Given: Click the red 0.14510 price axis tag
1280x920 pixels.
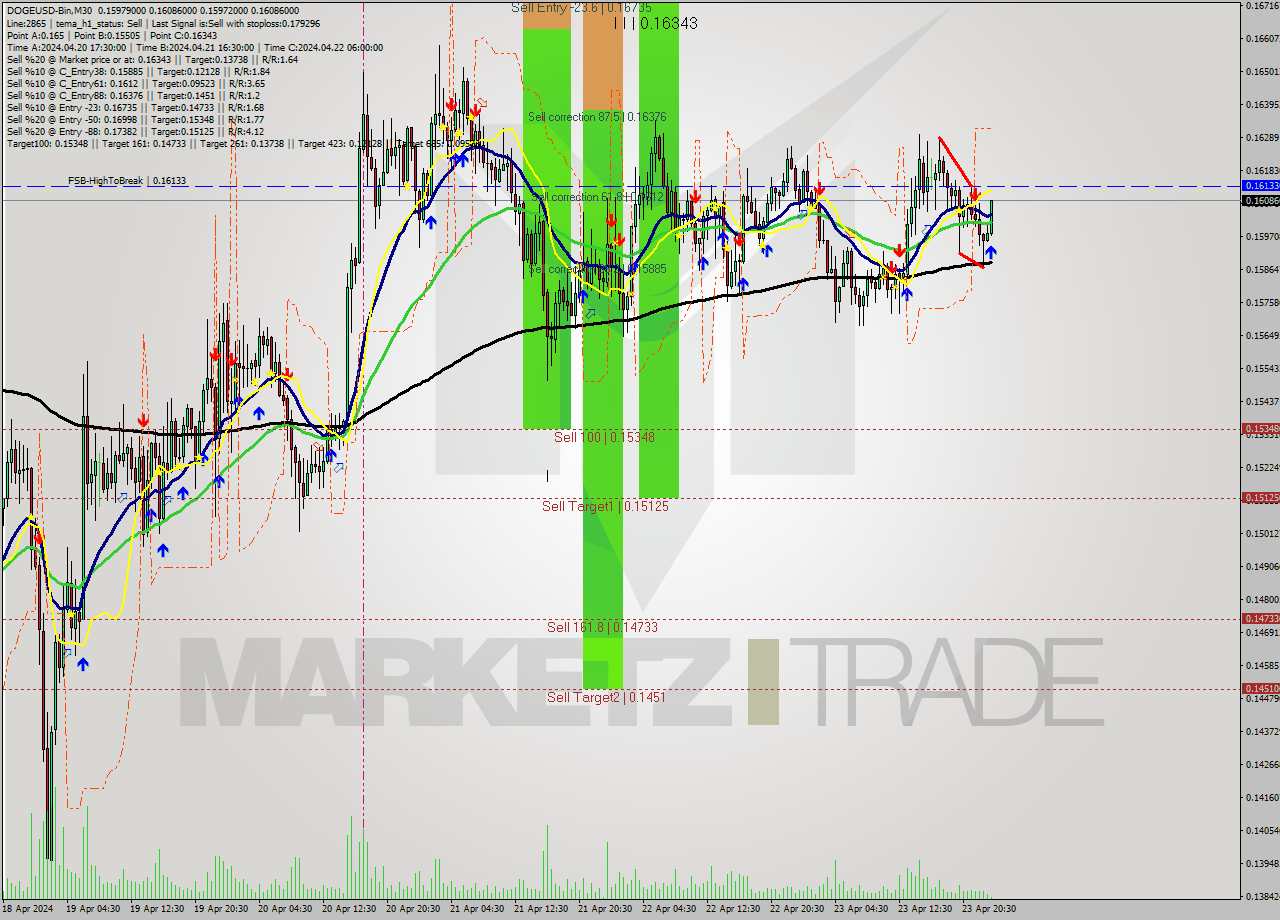Looking at the screenshot, I should pyautogui.click(x=1260, y=688).
